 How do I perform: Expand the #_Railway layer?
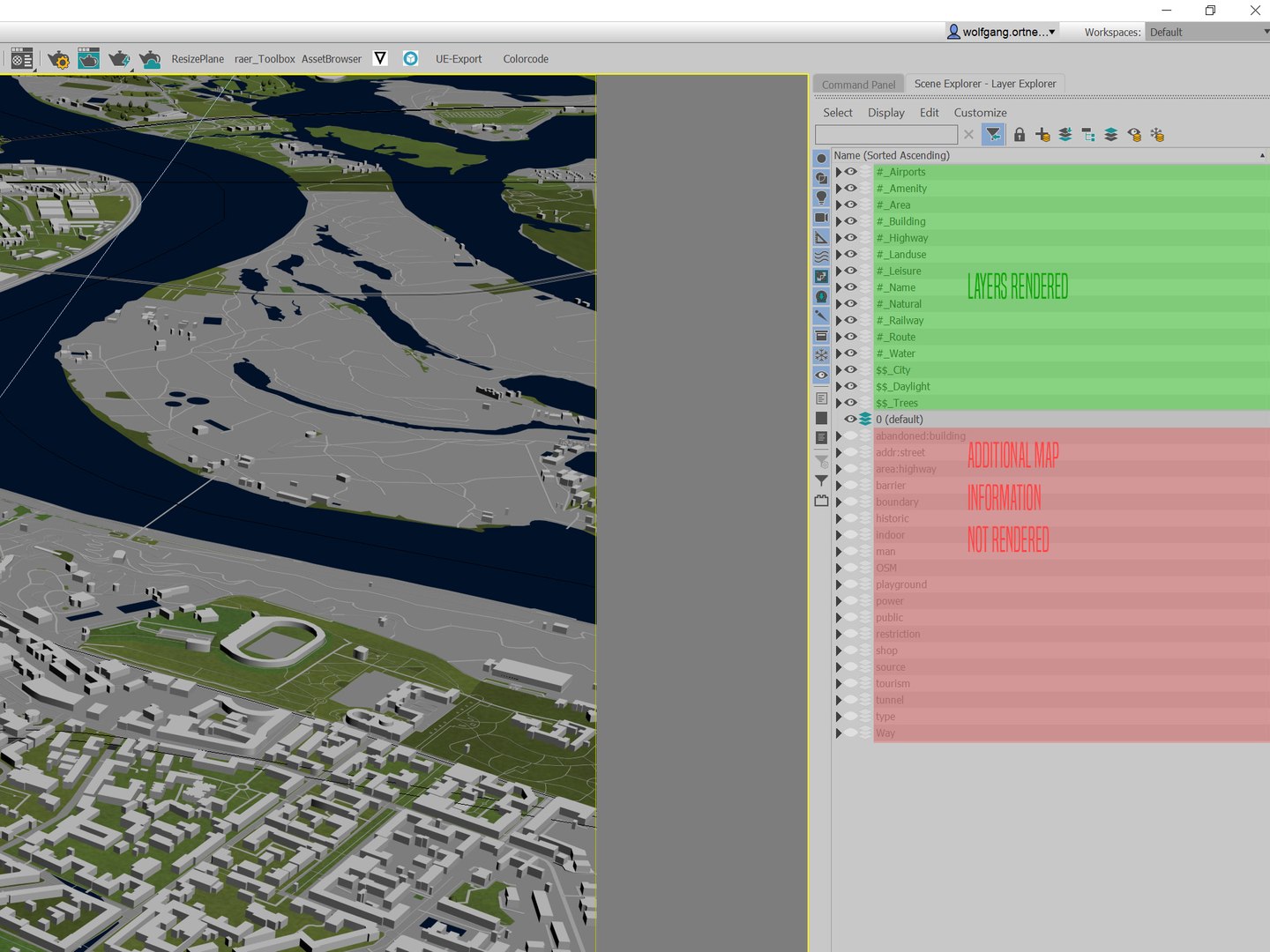840,321
